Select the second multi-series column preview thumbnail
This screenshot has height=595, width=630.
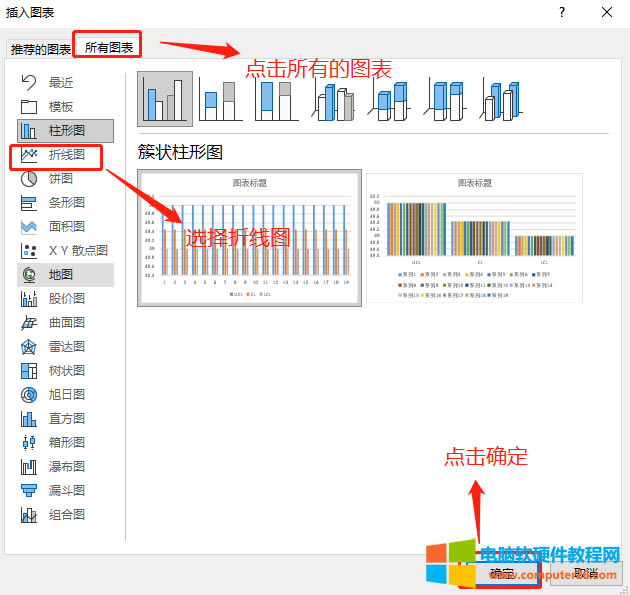point(474,237)
